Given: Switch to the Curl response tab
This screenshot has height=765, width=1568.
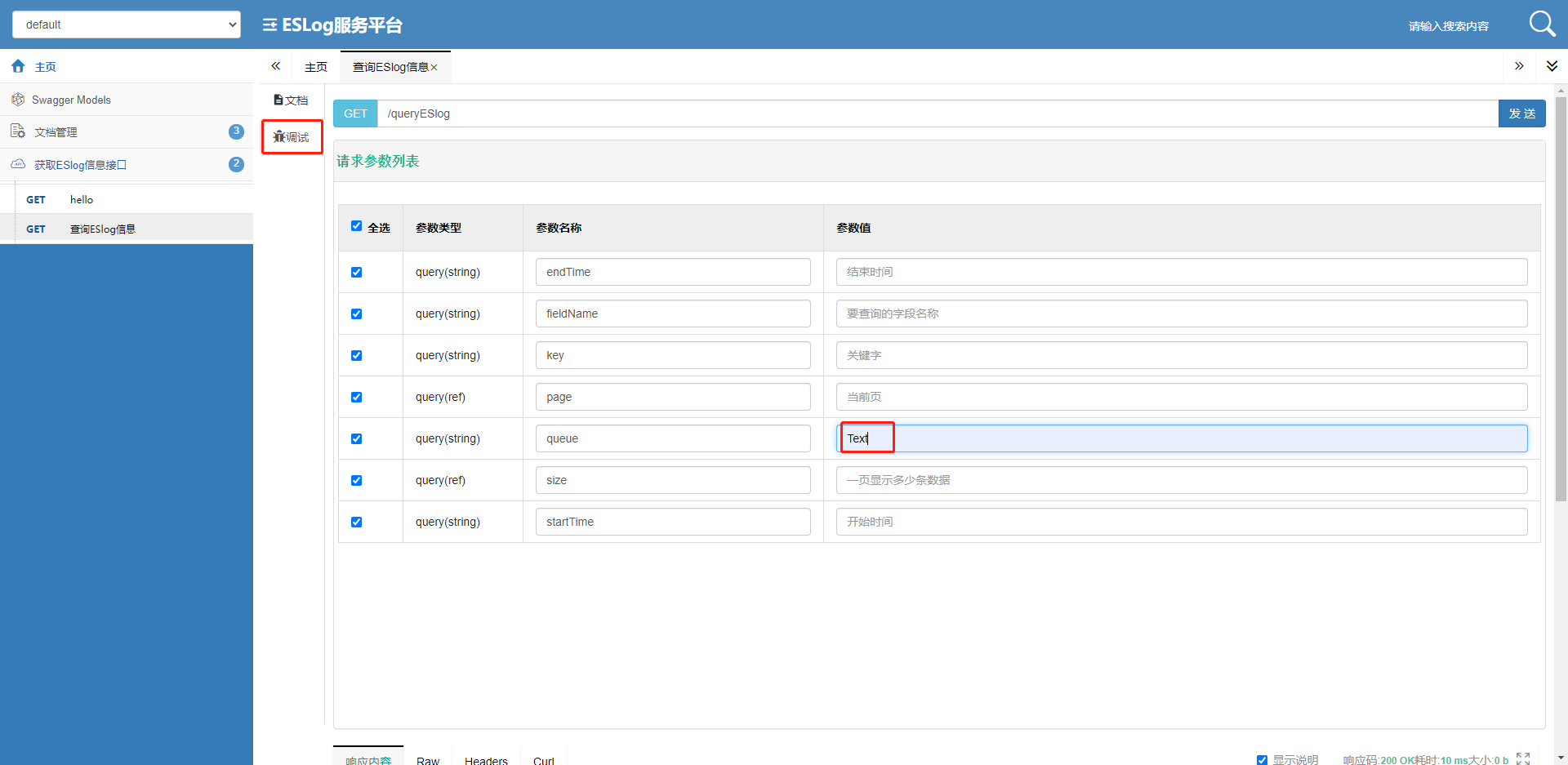Looking at the screenshot, I should point(544,759).
